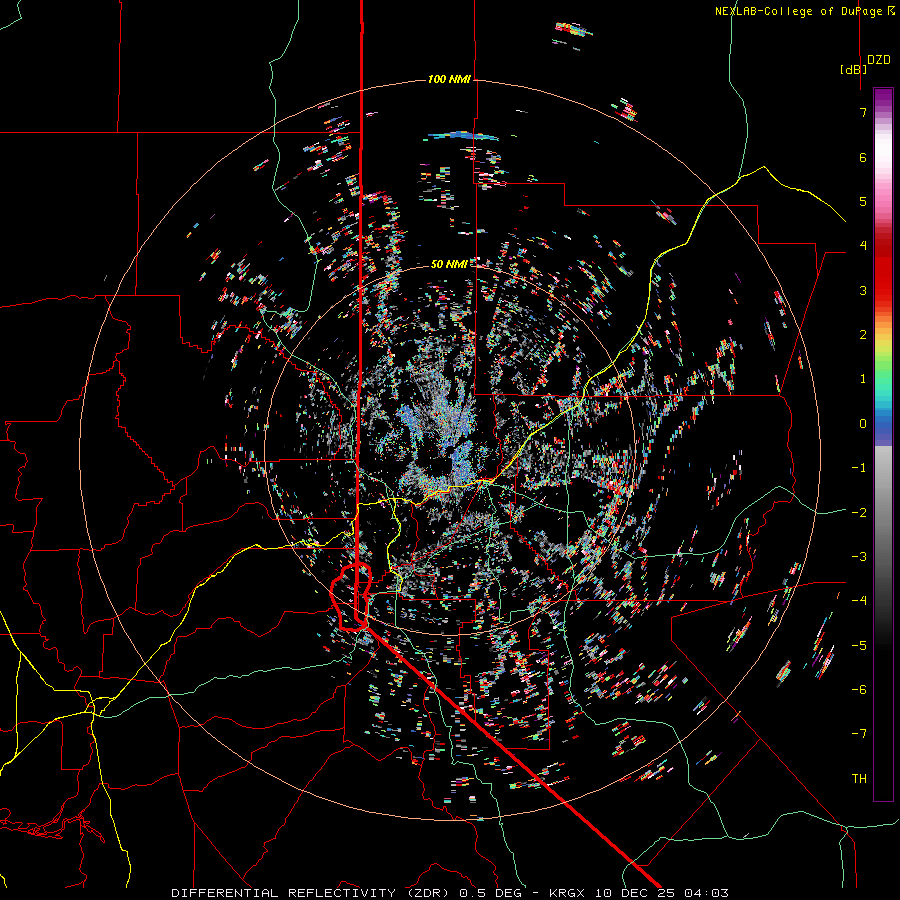Click the KRGX station identifier in caption
900x900 pixels.
[567, 893]
